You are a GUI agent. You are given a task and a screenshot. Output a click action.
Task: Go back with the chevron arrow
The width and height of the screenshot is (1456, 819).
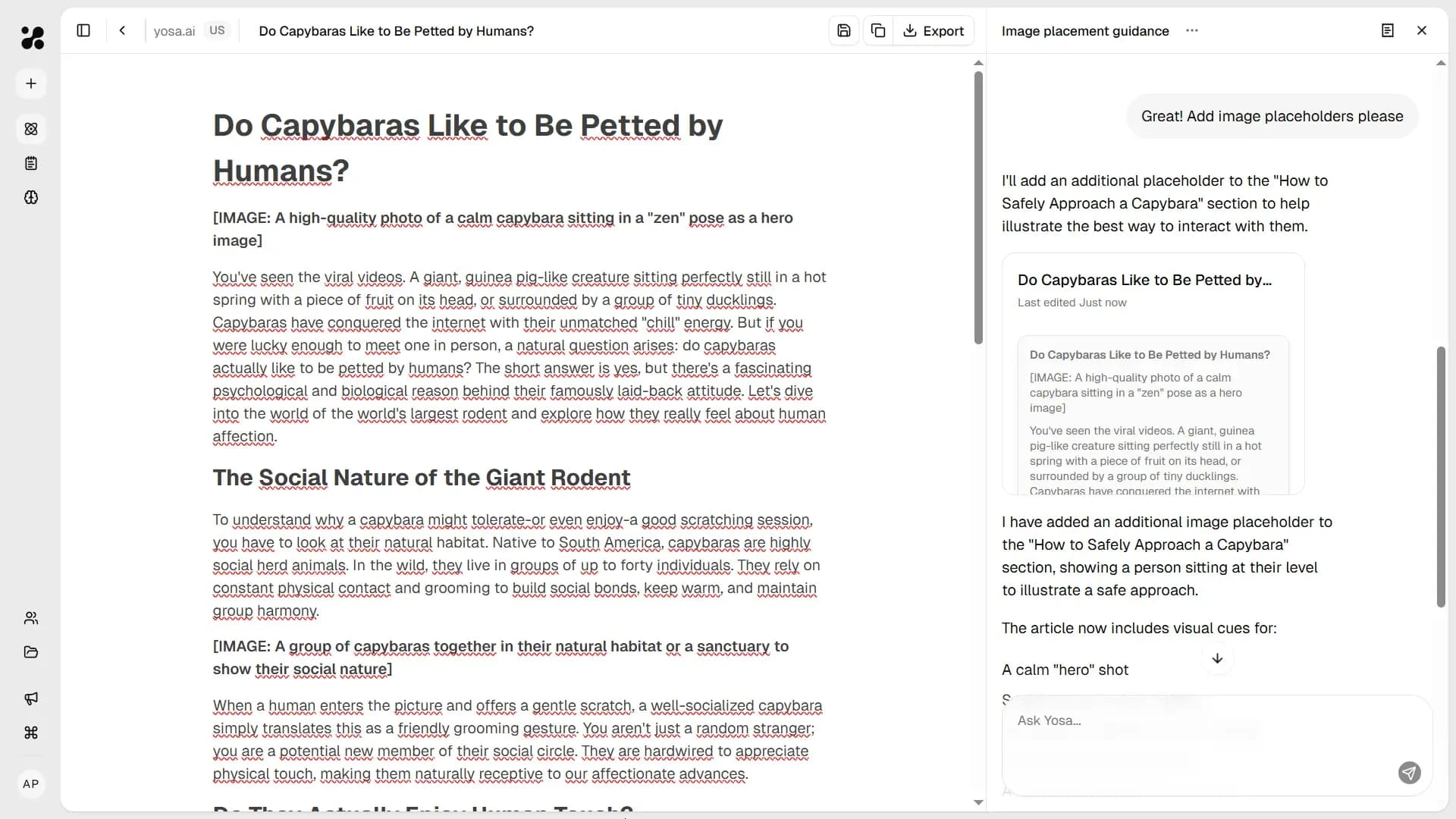(x=122, y=30)
